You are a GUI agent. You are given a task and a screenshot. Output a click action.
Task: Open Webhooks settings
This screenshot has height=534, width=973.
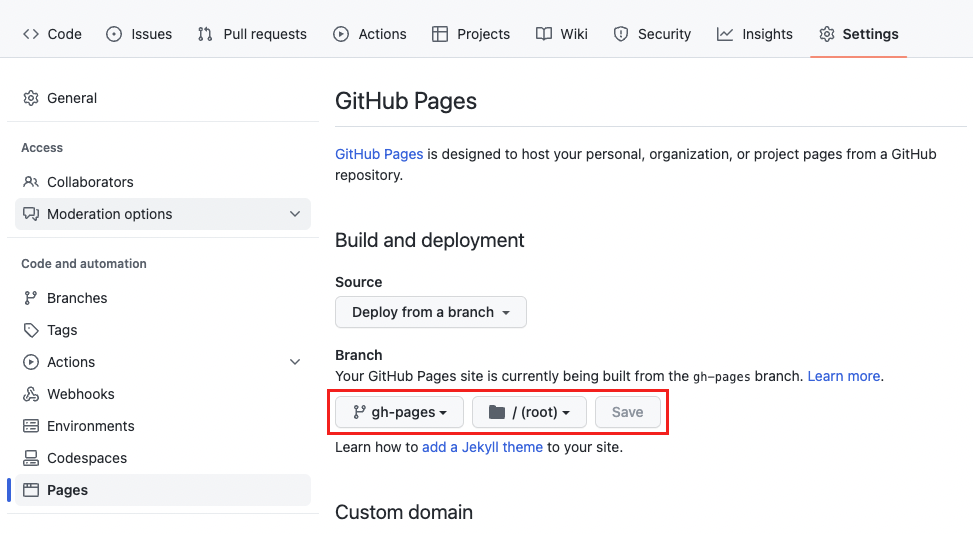pos(163,394)
